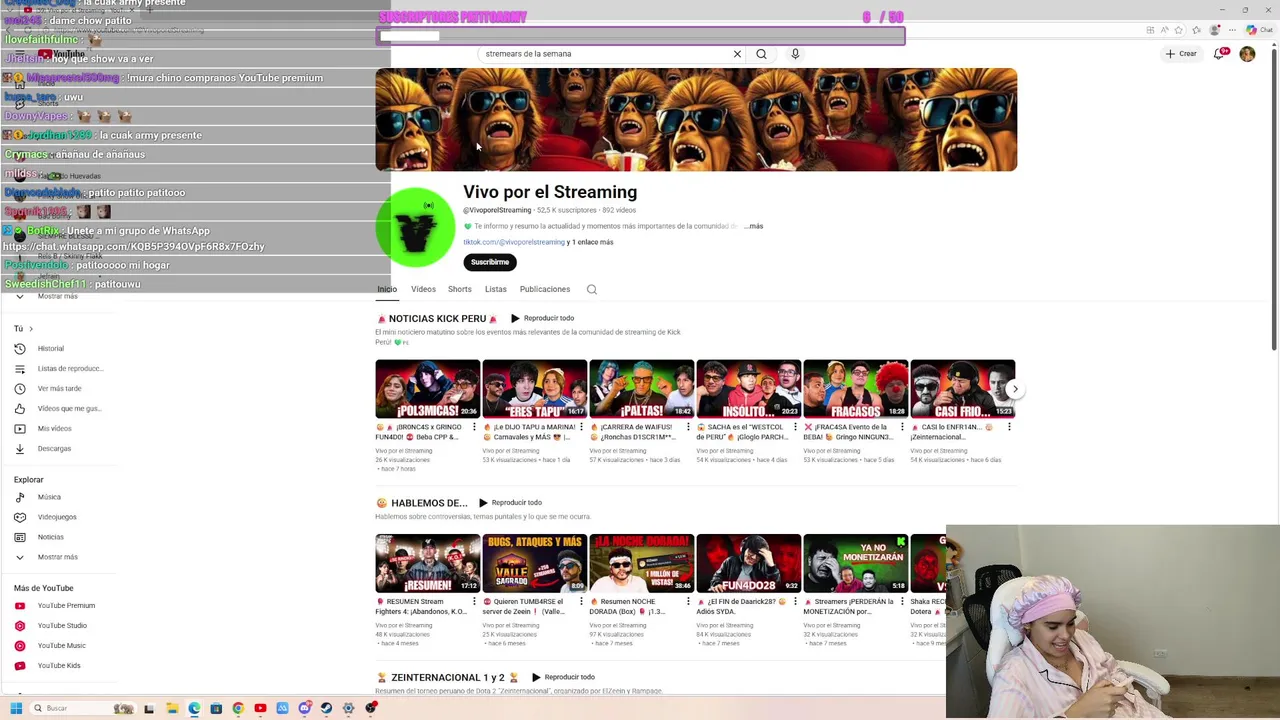
Task: Open the YouTube notifications bell
Action: 1219,54
